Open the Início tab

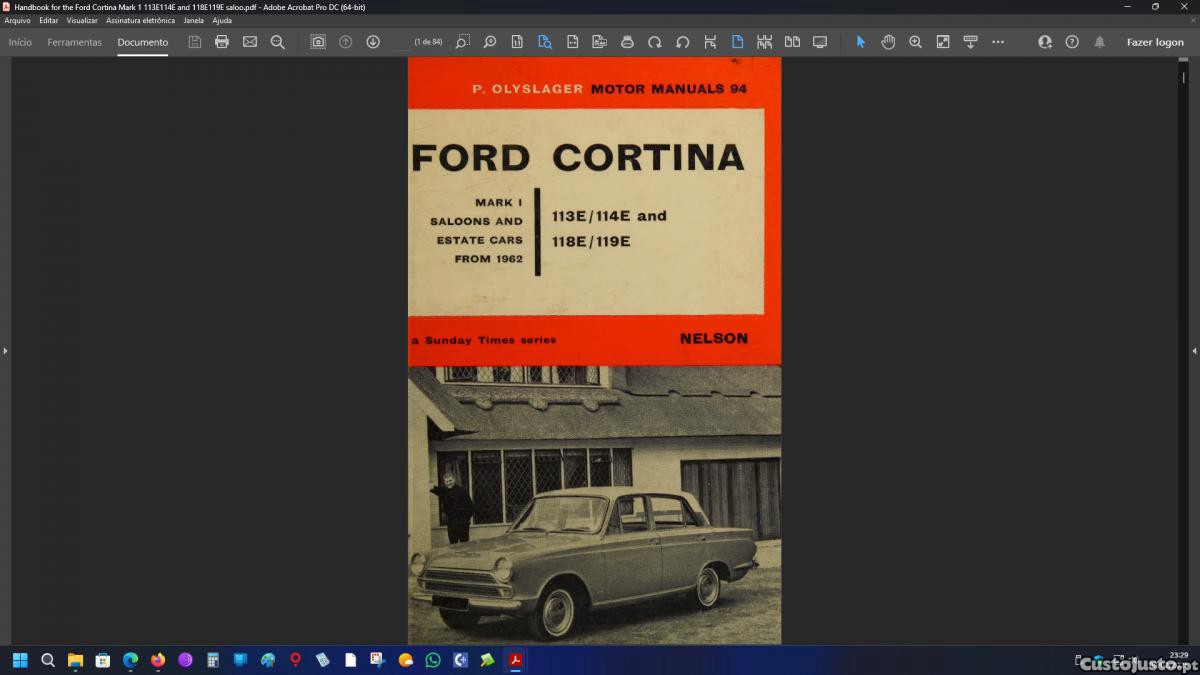[x=20, y=42]
